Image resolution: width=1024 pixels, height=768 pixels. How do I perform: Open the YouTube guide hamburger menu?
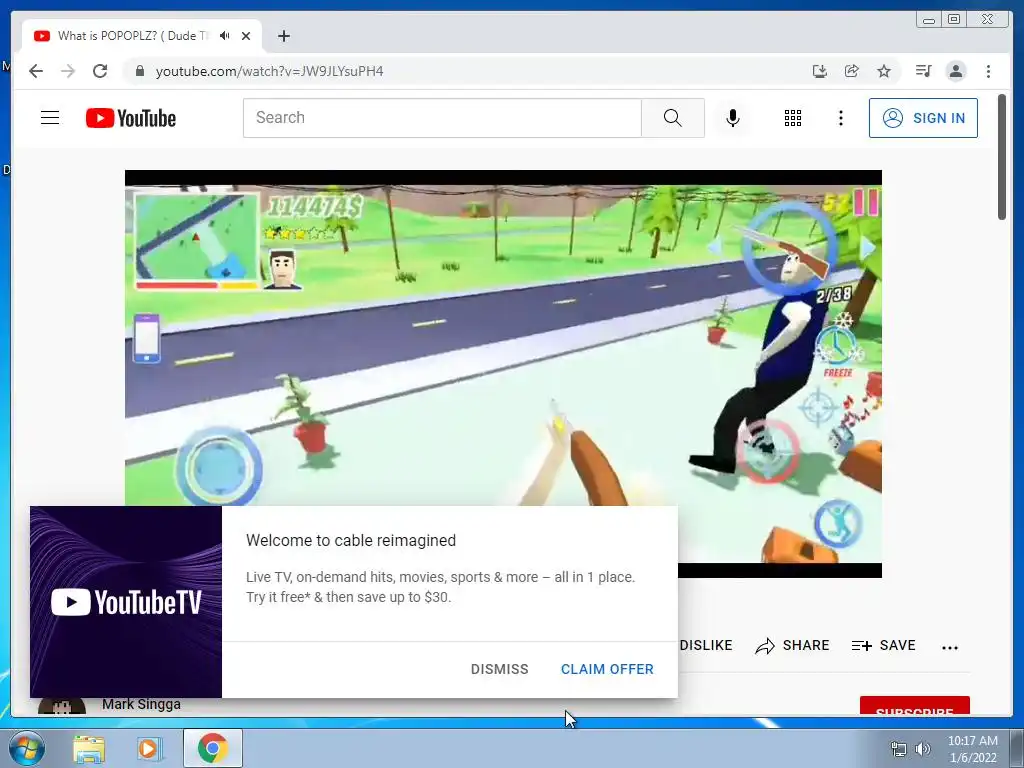pyautogui.click(x=50, y=118)
